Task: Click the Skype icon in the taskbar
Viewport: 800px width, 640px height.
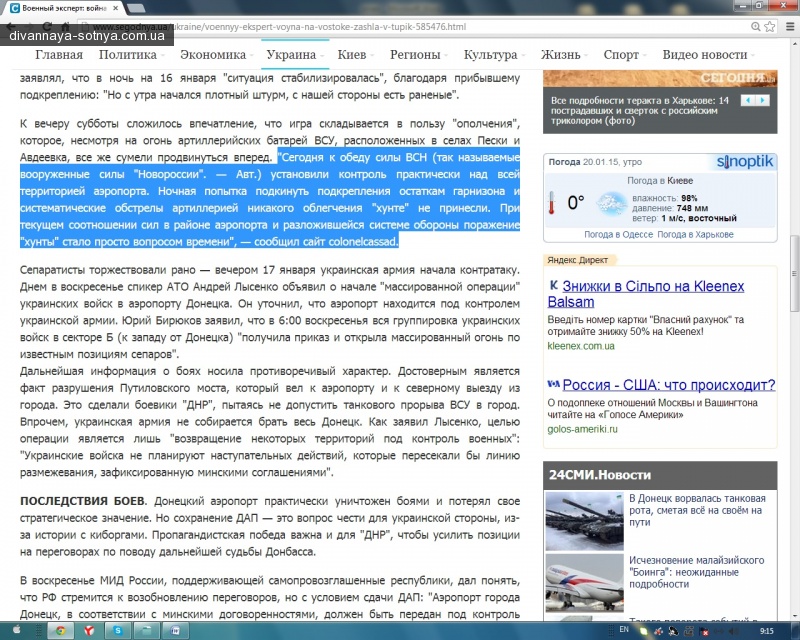Action: (x=118, y=631)
